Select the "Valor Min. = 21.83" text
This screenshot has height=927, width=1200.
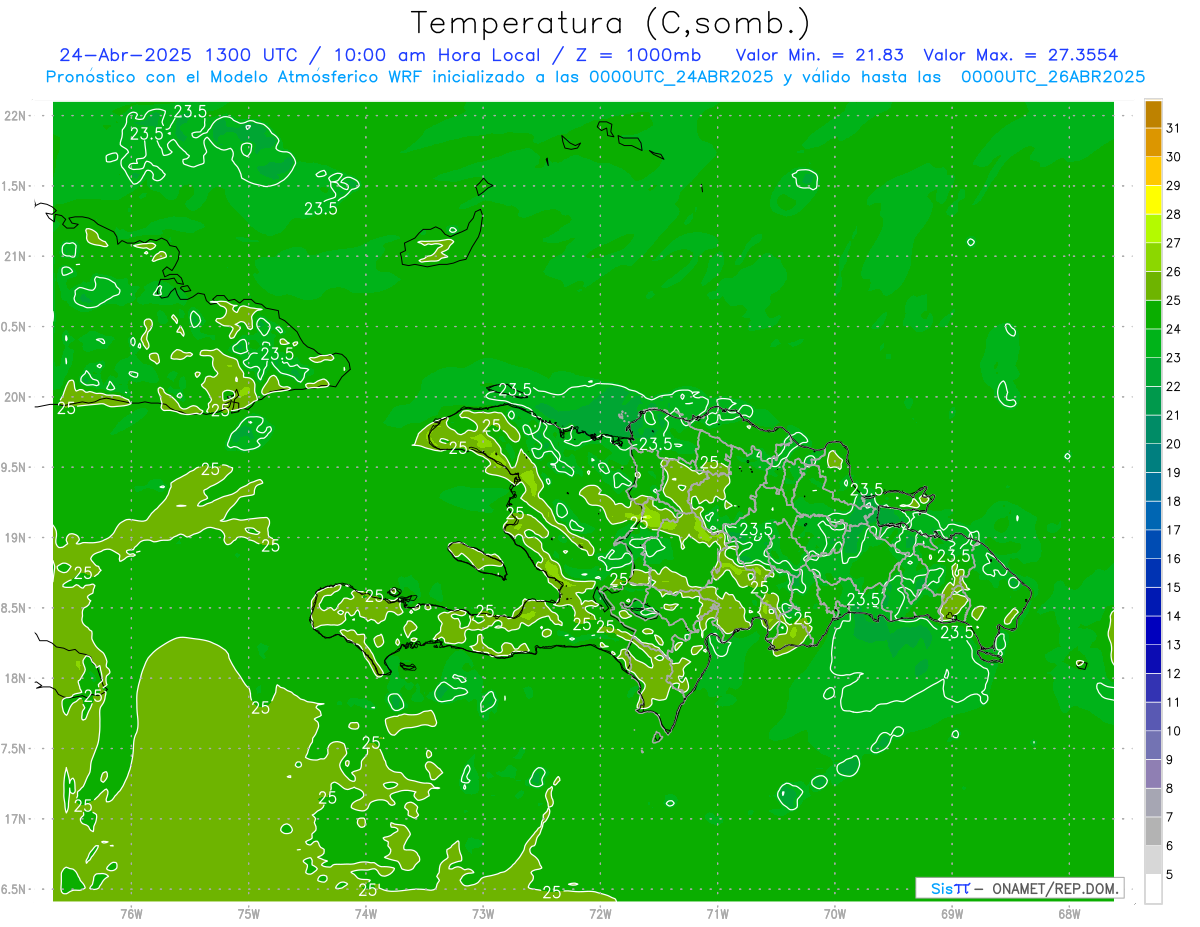(821, 55)
